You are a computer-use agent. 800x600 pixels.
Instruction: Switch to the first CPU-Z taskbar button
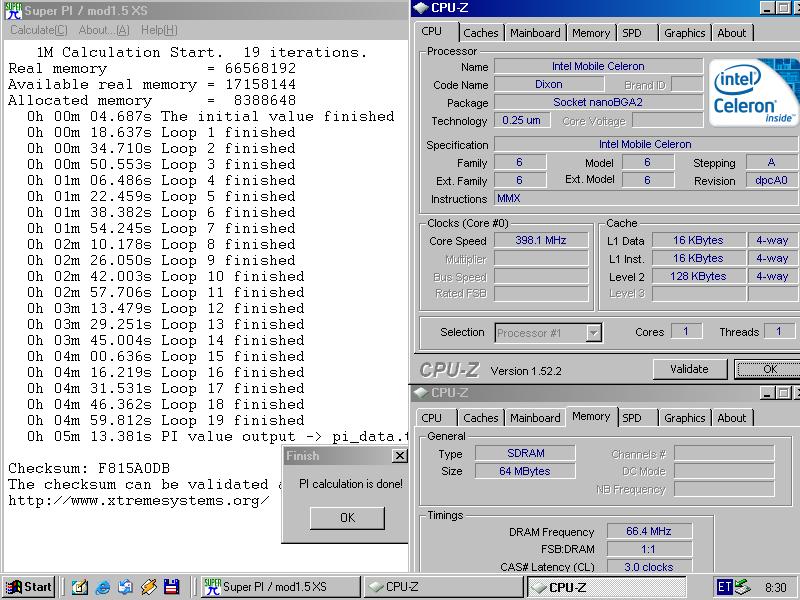[x=443, y=587]
